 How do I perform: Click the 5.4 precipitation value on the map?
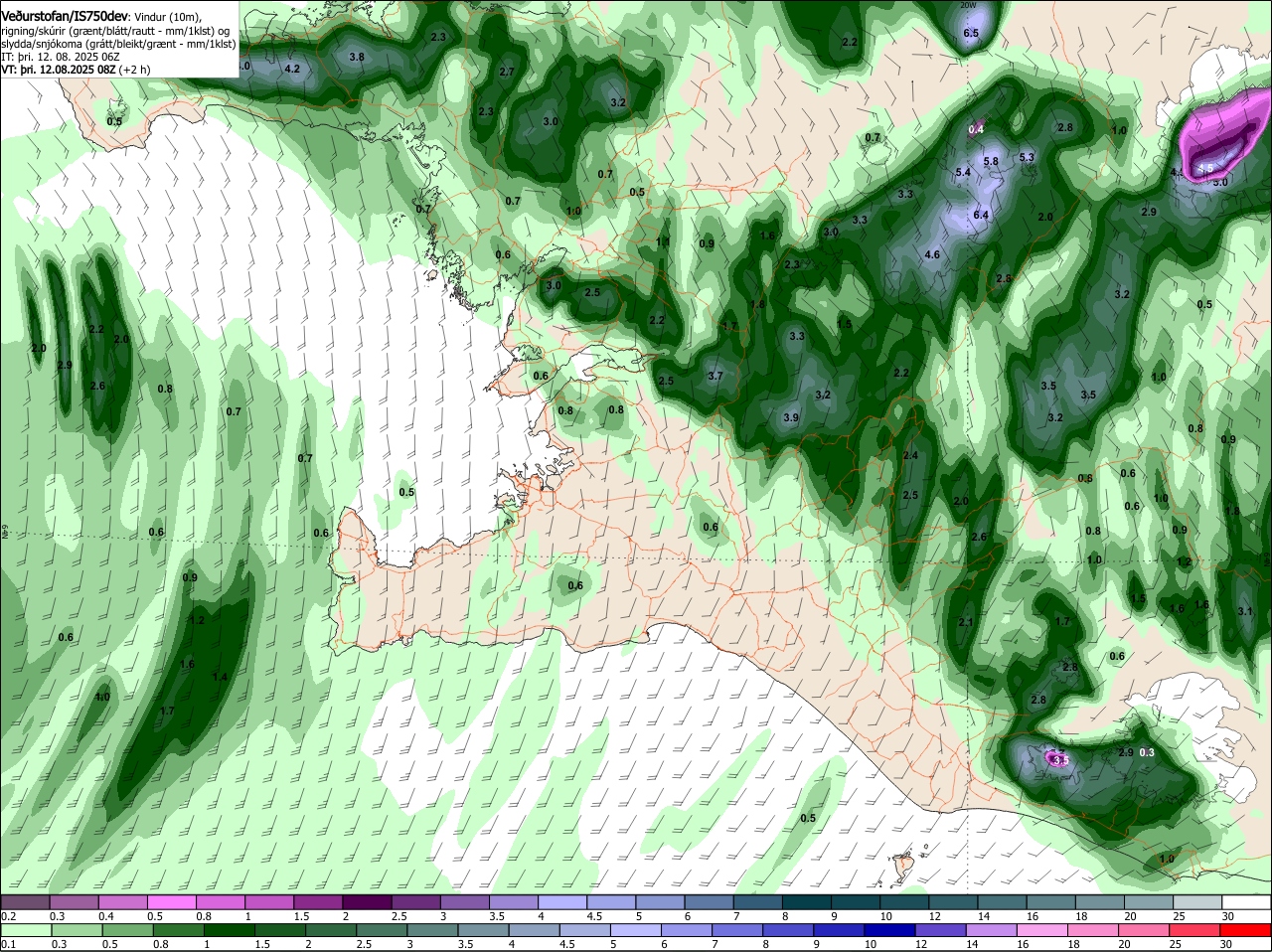point(962,172)
